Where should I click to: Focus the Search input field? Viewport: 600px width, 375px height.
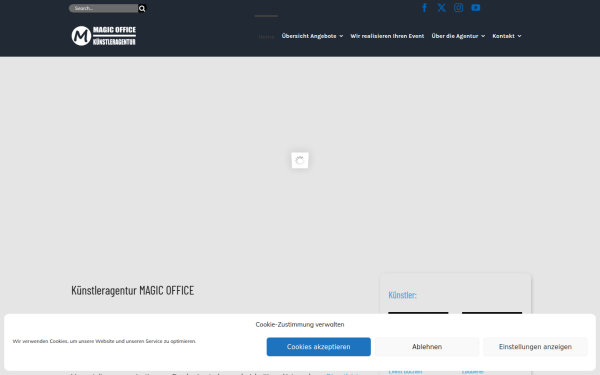point(103,8)
